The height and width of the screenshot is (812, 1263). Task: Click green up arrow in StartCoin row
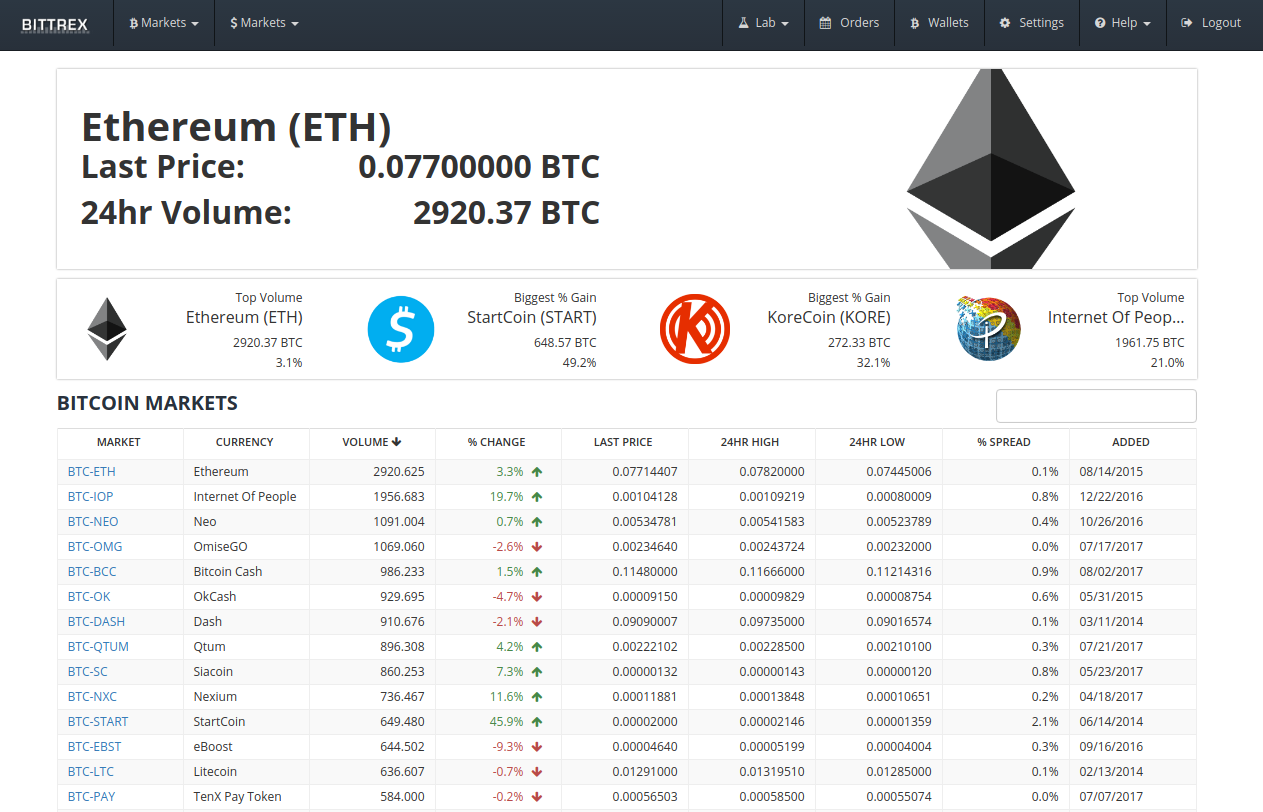(x=537, y=722)
